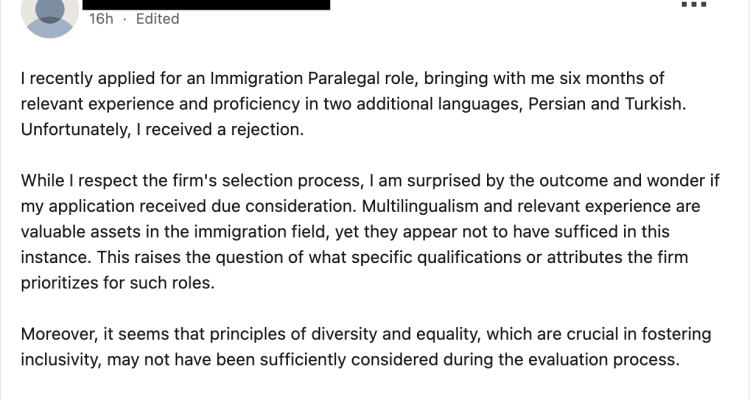Click the text prioritizes for such roles
Image resolution: width=750 pixels, height=400 pixels.
(118, 283)
